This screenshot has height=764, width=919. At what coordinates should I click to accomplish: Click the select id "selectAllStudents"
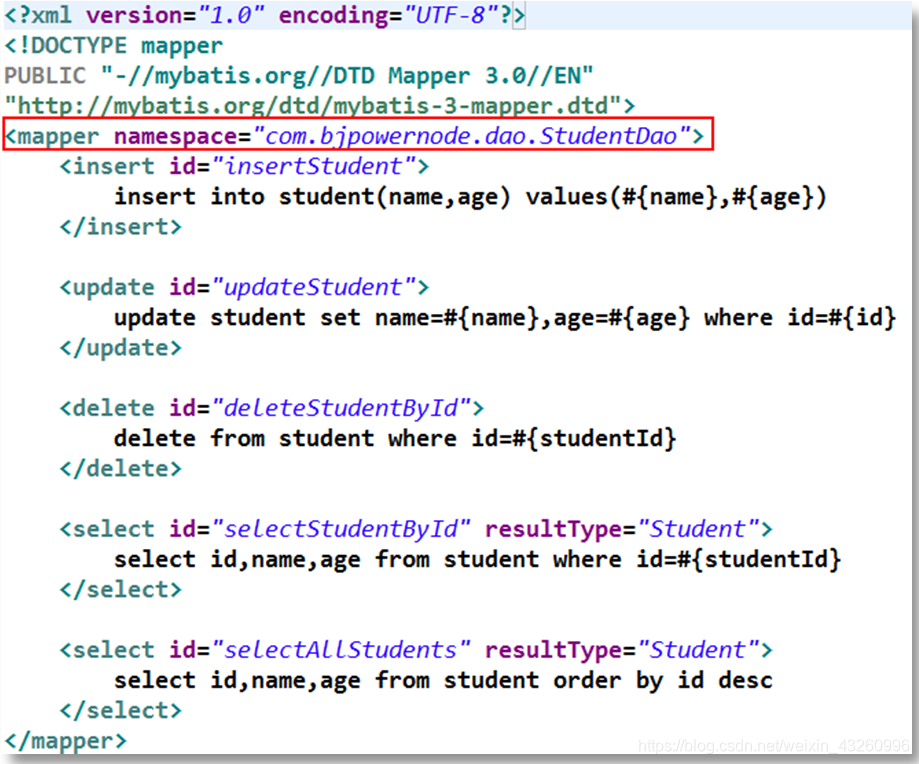coord(341,650)
